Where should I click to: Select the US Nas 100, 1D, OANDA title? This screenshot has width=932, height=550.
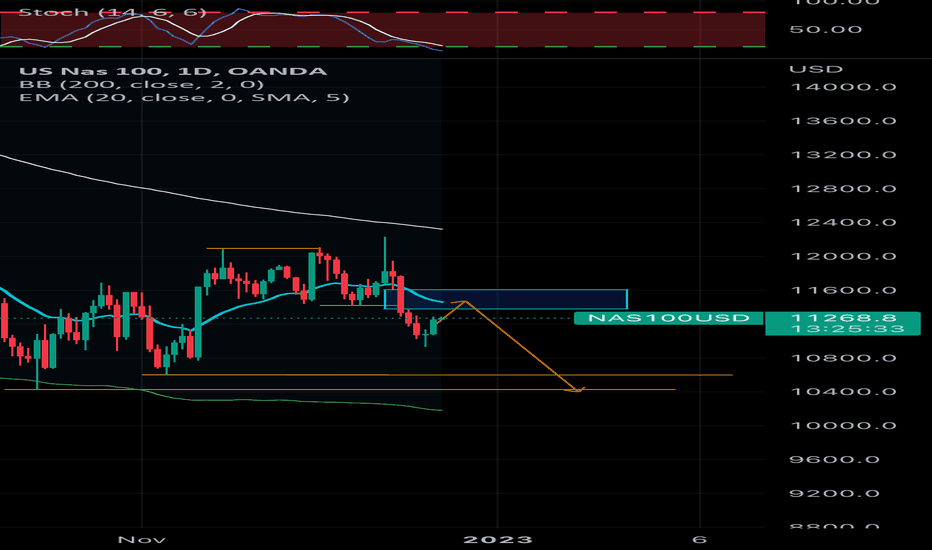tap(173, 71)
